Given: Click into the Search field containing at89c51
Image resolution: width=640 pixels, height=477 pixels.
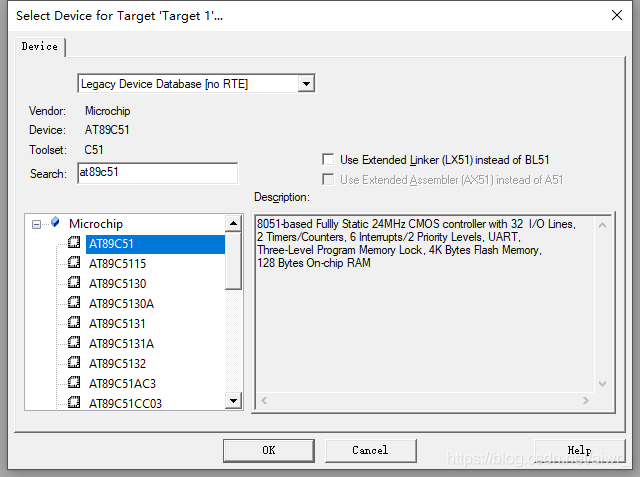Looking at the screenshot, I should (158, 173).
